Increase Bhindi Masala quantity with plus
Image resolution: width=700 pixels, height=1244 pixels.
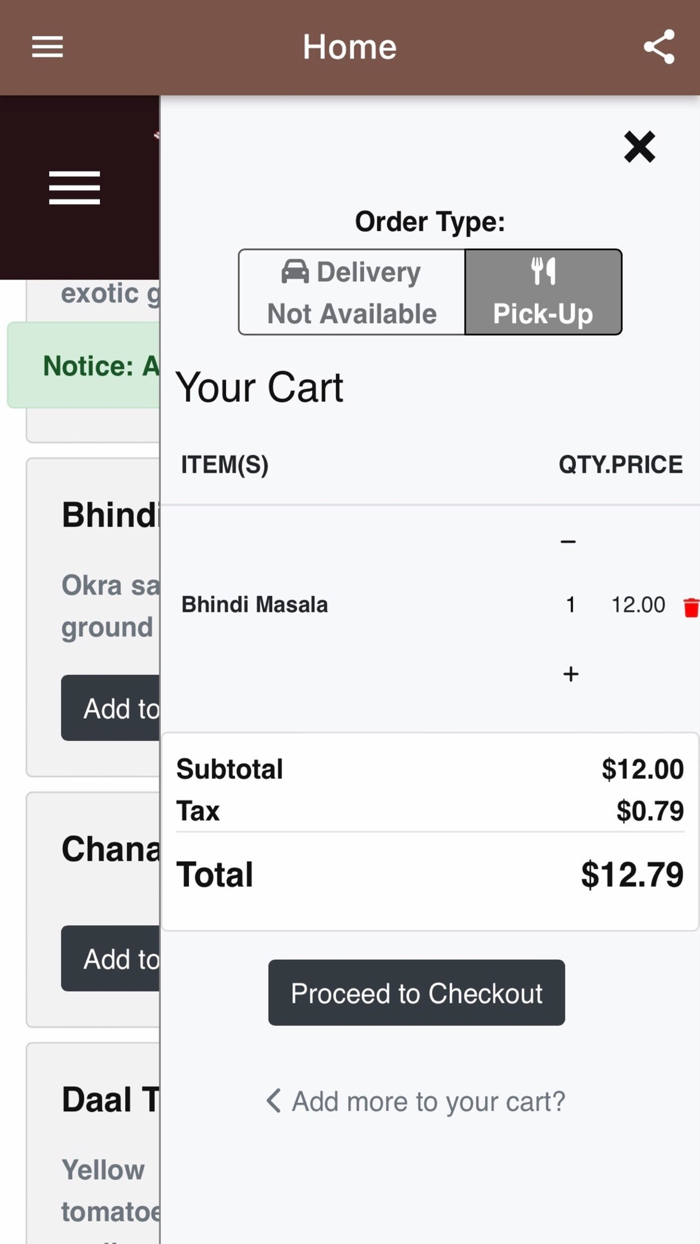pos(570,674)
